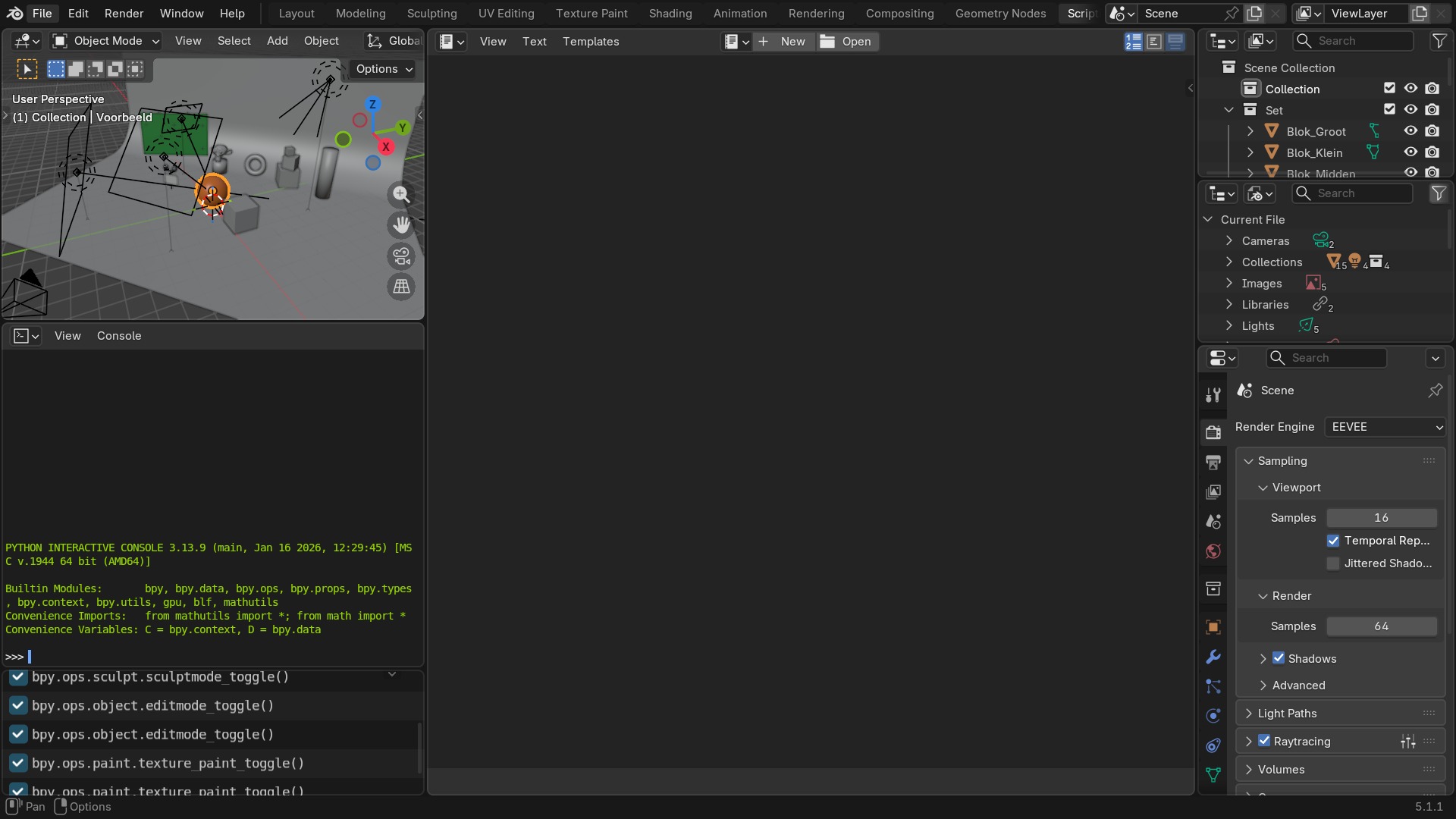Open the viewport Options dropdown
The width and height of the screenshot is (1456, 819).
coord(384,69)
